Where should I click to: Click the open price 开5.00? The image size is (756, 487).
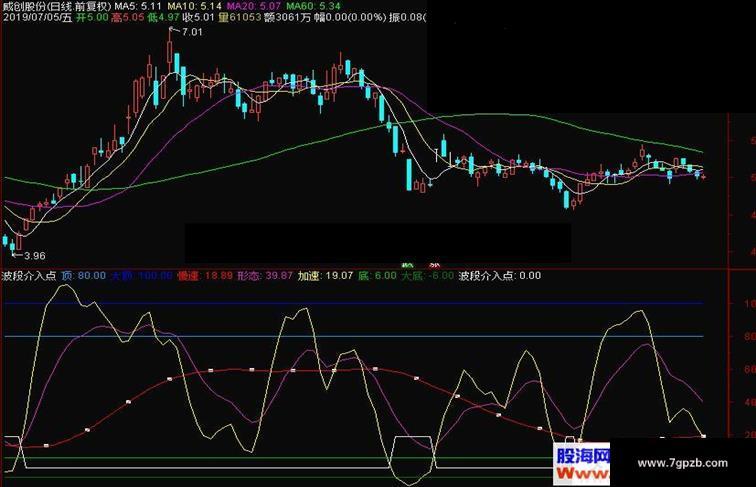point(93,18)
